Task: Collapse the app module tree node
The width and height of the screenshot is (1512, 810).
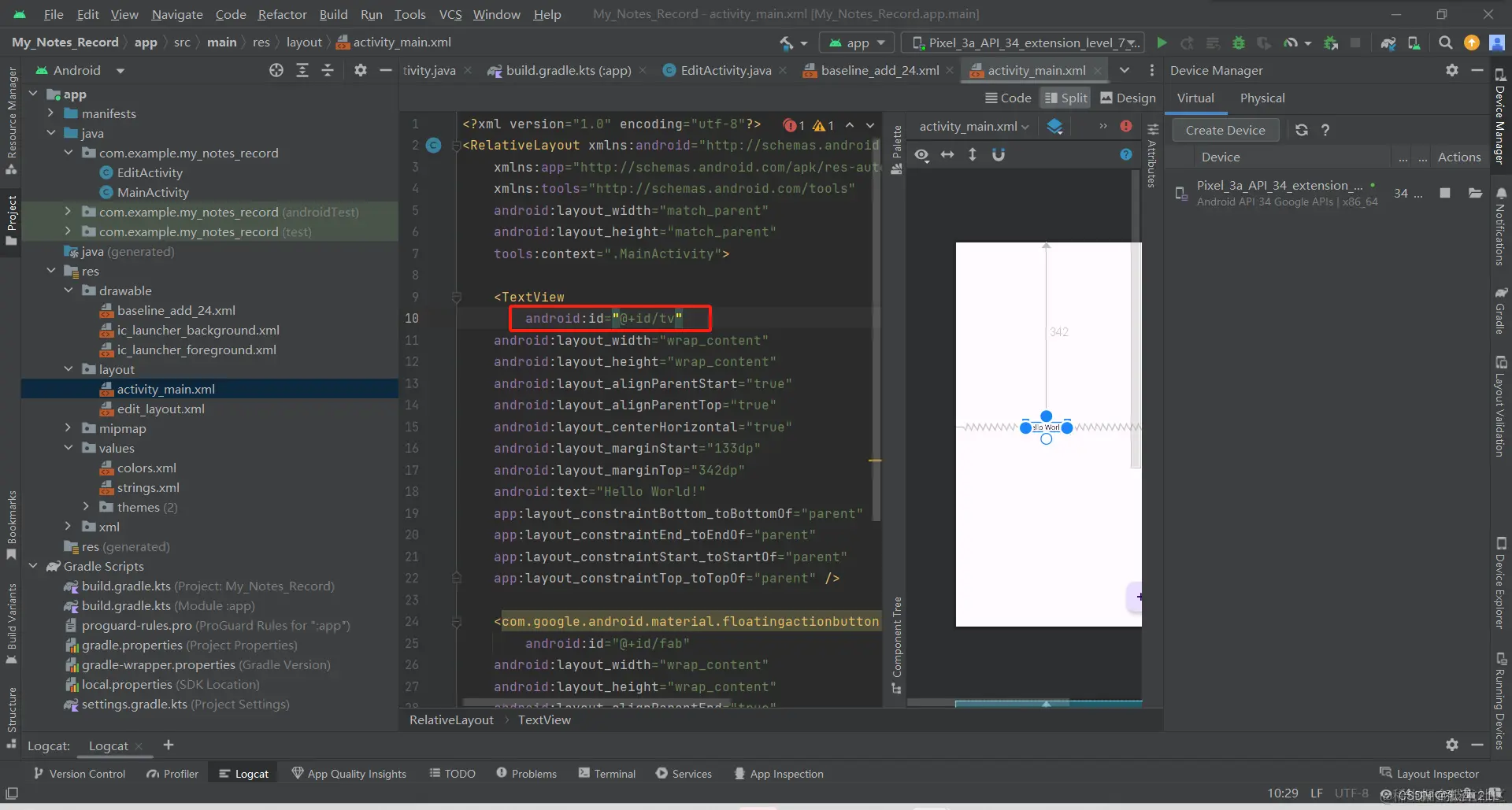Action: [x=34, y=94]
